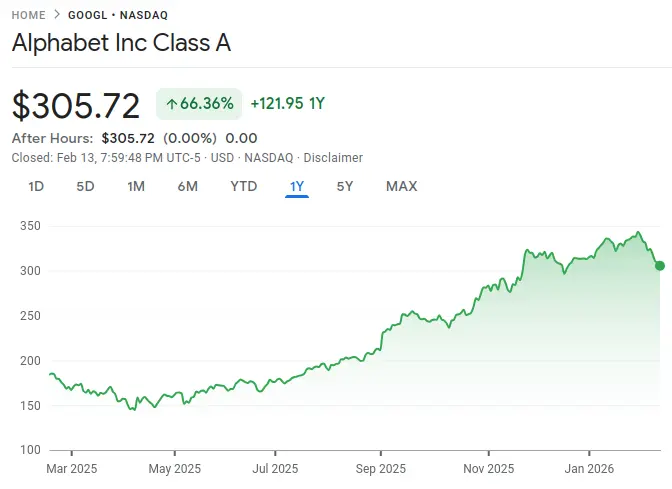
Task: Click the green up arrow icon
Action: tap(172, 103)
